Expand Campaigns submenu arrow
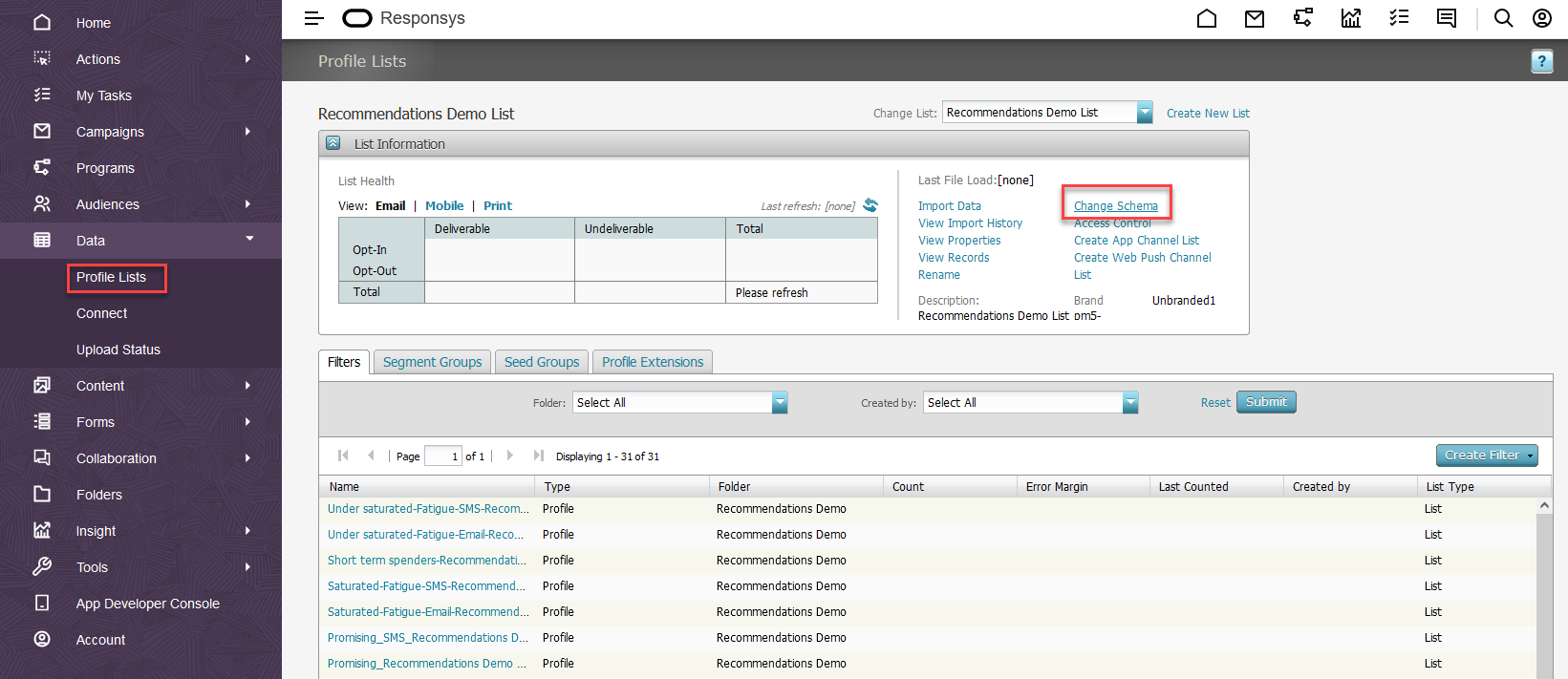1568x679 pixels. [247, 131]
